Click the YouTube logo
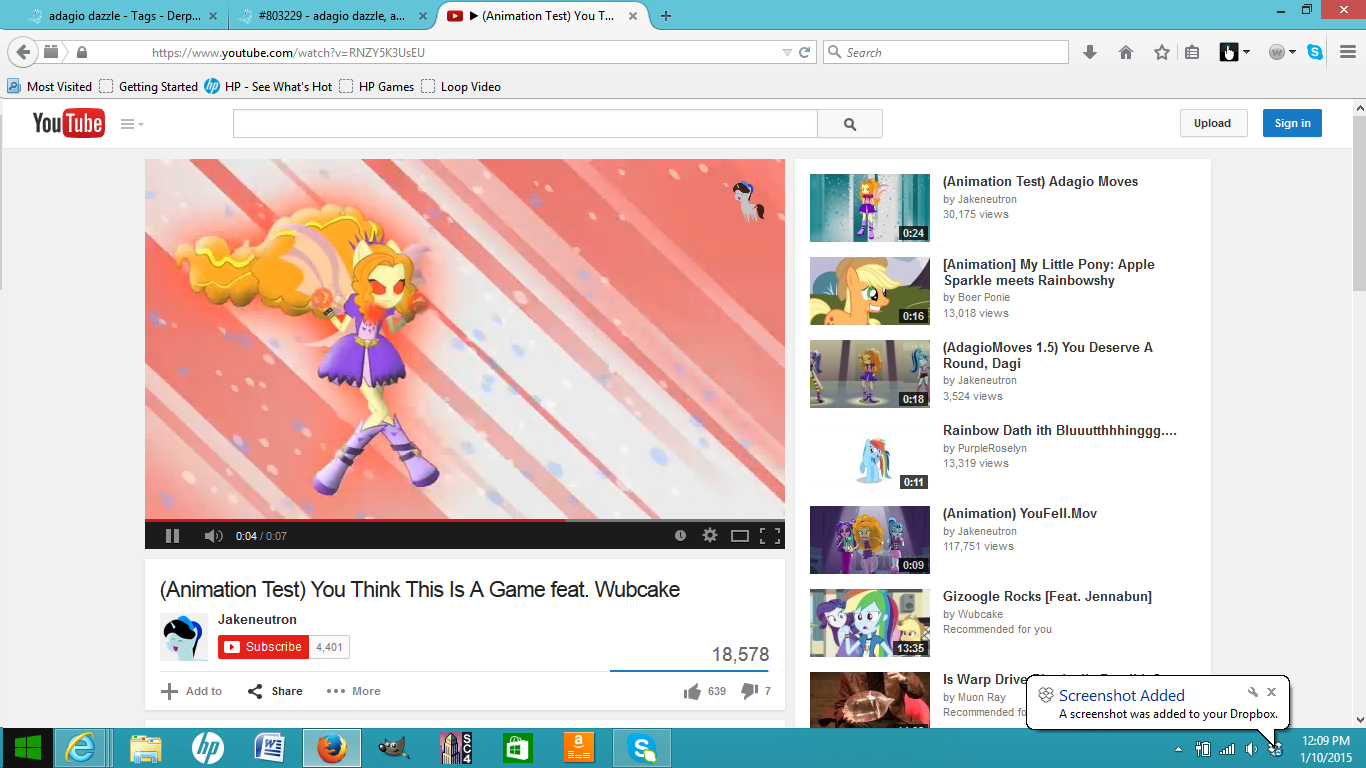The image size is (1366, 768). coord(68,123)
